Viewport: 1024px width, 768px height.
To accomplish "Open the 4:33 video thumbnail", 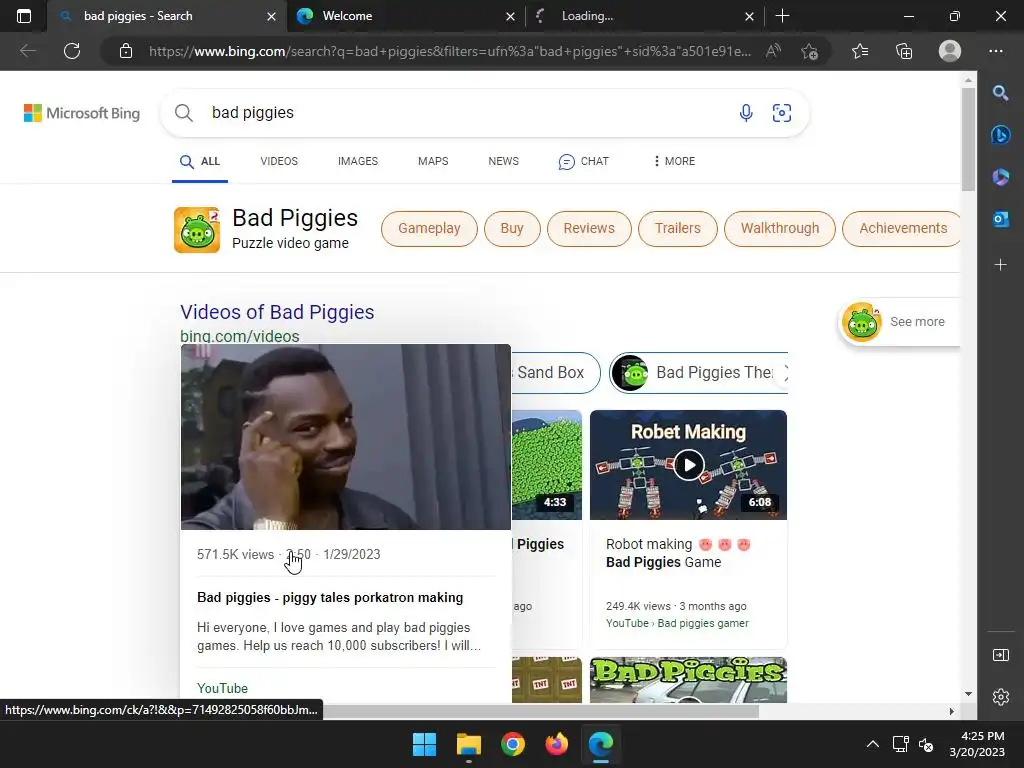I will 547,465.
